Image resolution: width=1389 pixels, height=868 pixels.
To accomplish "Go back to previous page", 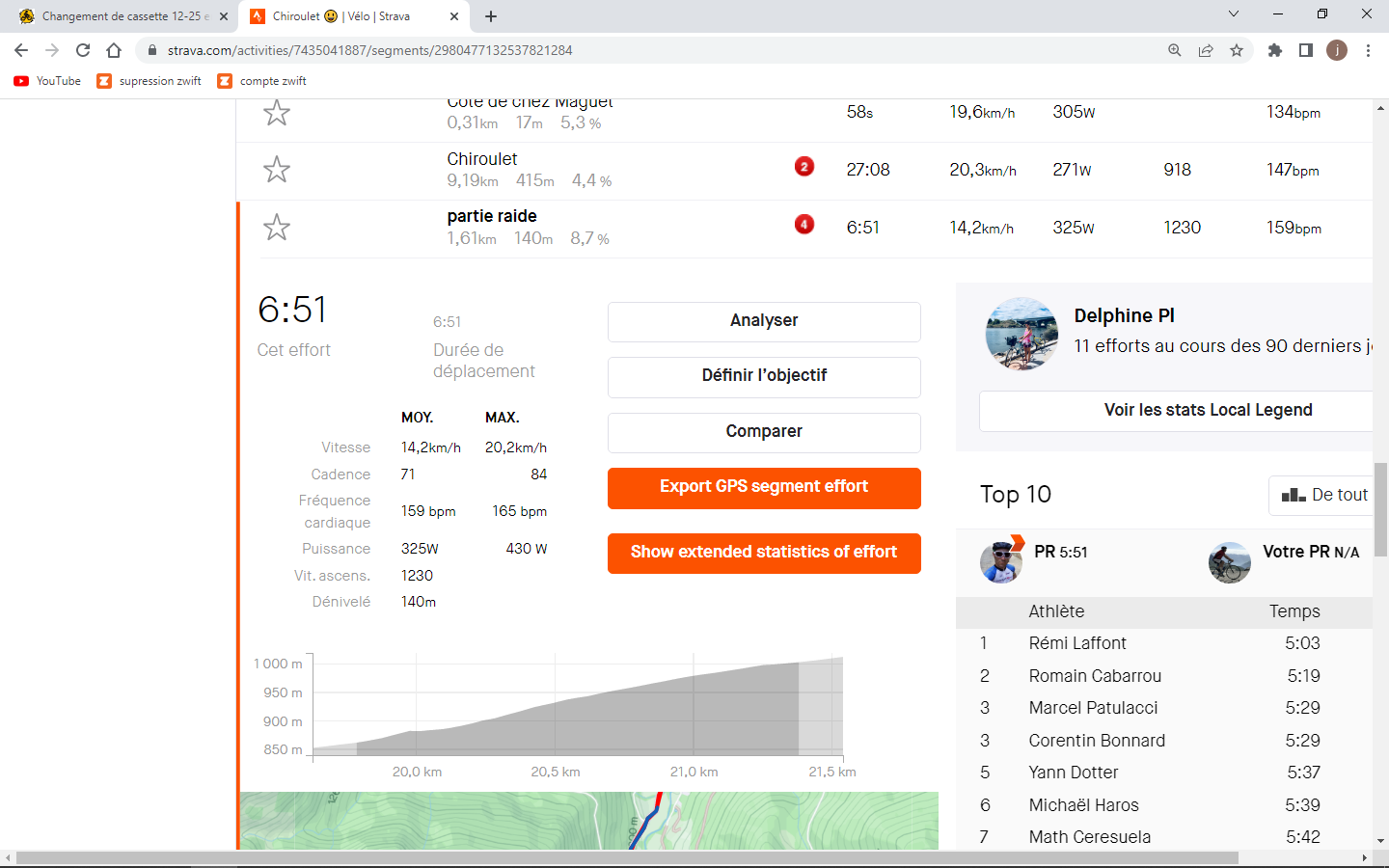I will [21, 50].
